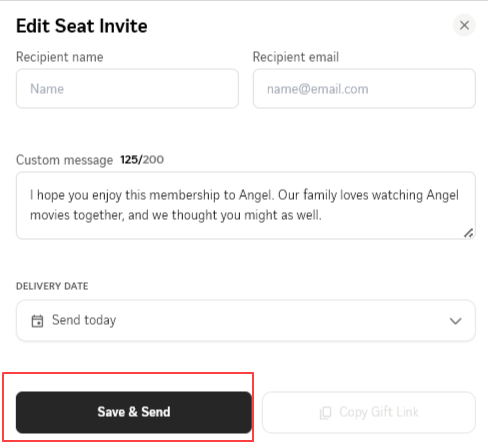Click the Copy Gift Link button
The height and width of the screenshot is (445, 488).
click(369, 412)
